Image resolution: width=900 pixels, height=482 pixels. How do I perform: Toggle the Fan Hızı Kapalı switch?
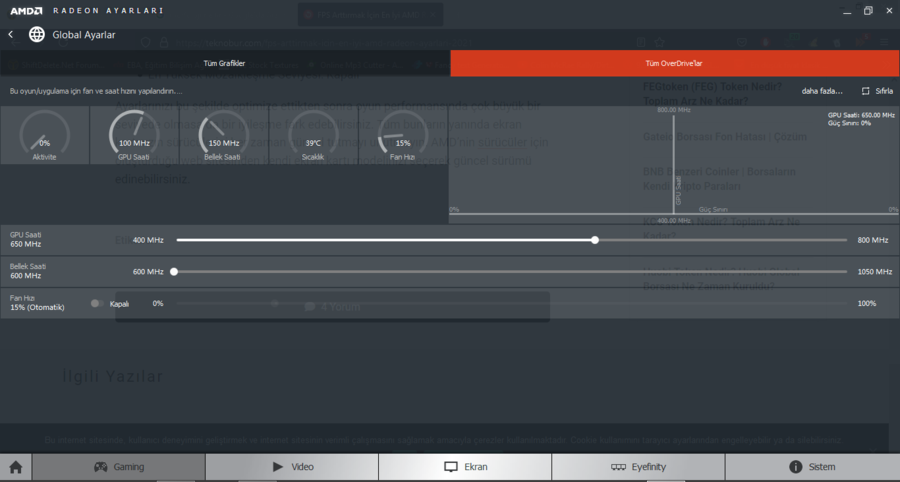[x=96, y=304]
